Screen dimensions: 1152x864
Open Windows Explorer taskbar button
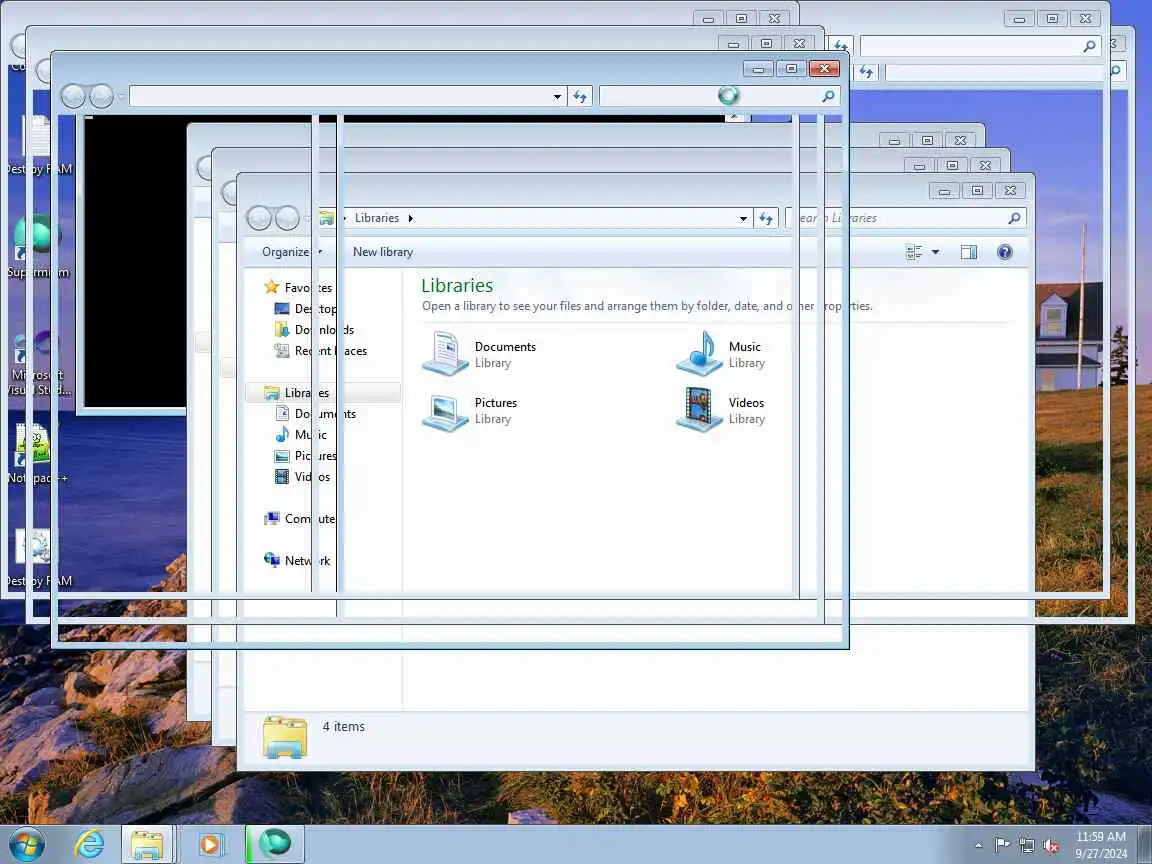[147, 844]
